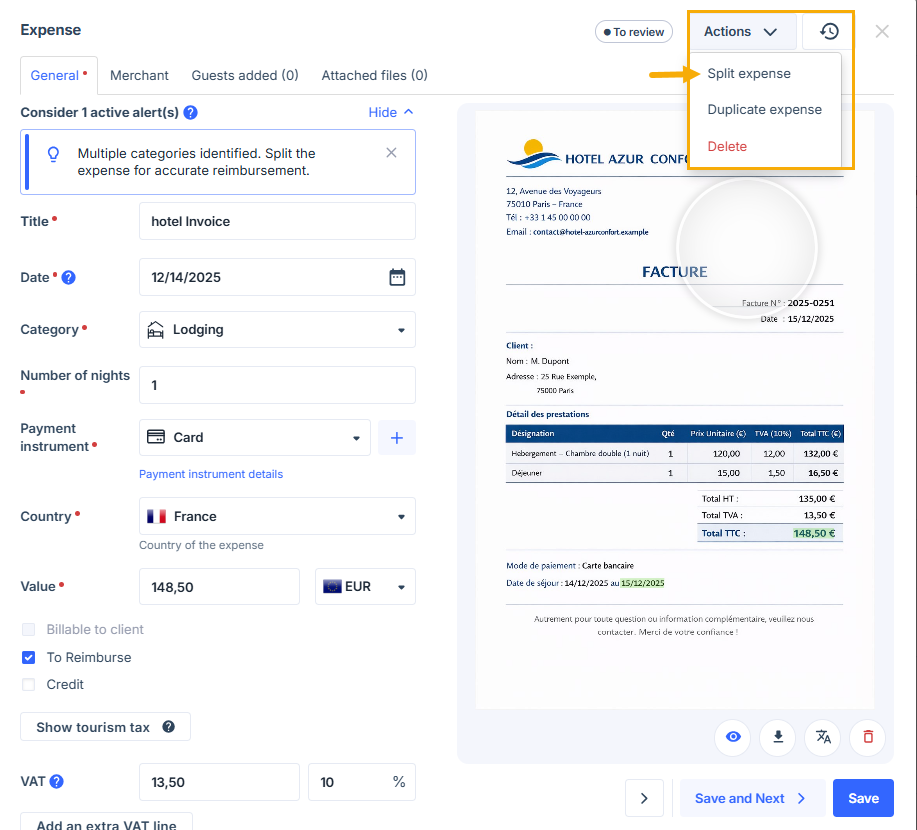Select Split expense from the menu

[749, 74]
